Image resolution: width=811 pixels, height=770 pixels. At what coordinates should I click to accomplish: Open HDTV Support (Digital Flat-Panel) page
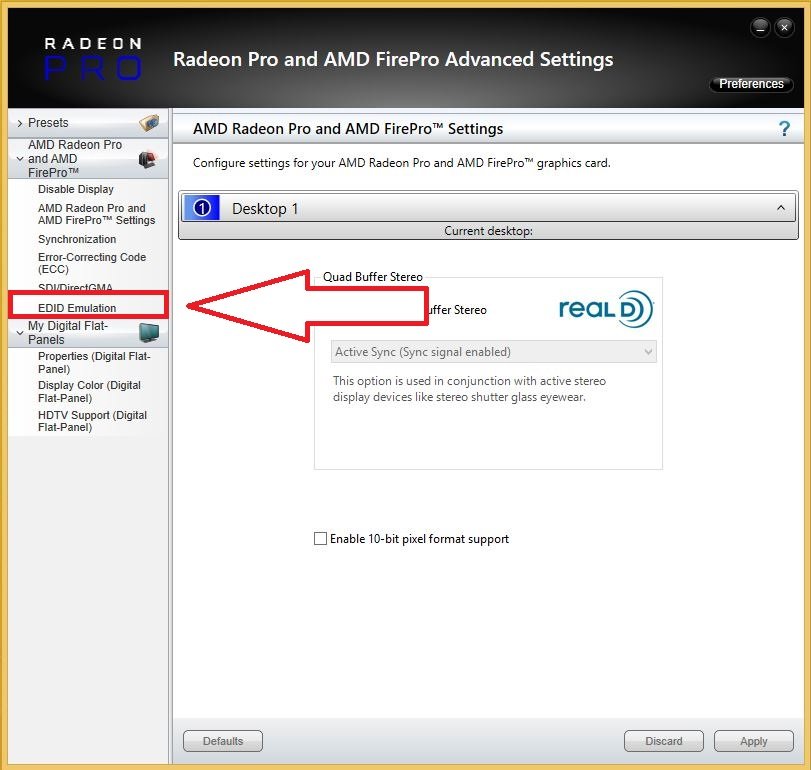(x=92, y=421)
